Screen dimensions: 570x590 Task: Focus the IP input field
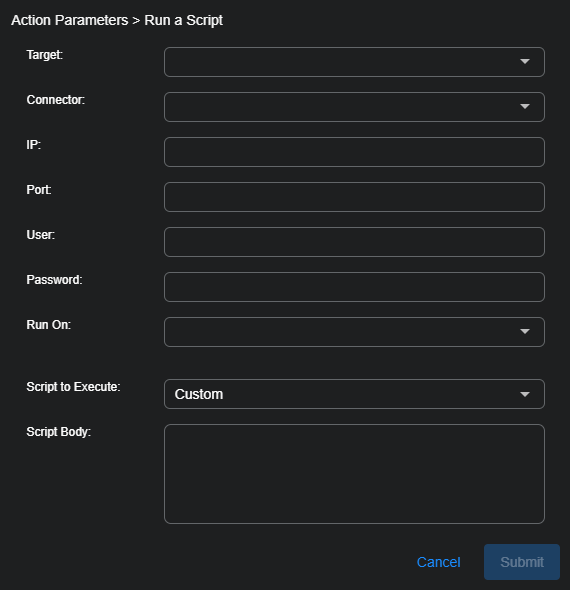(354, 152)
